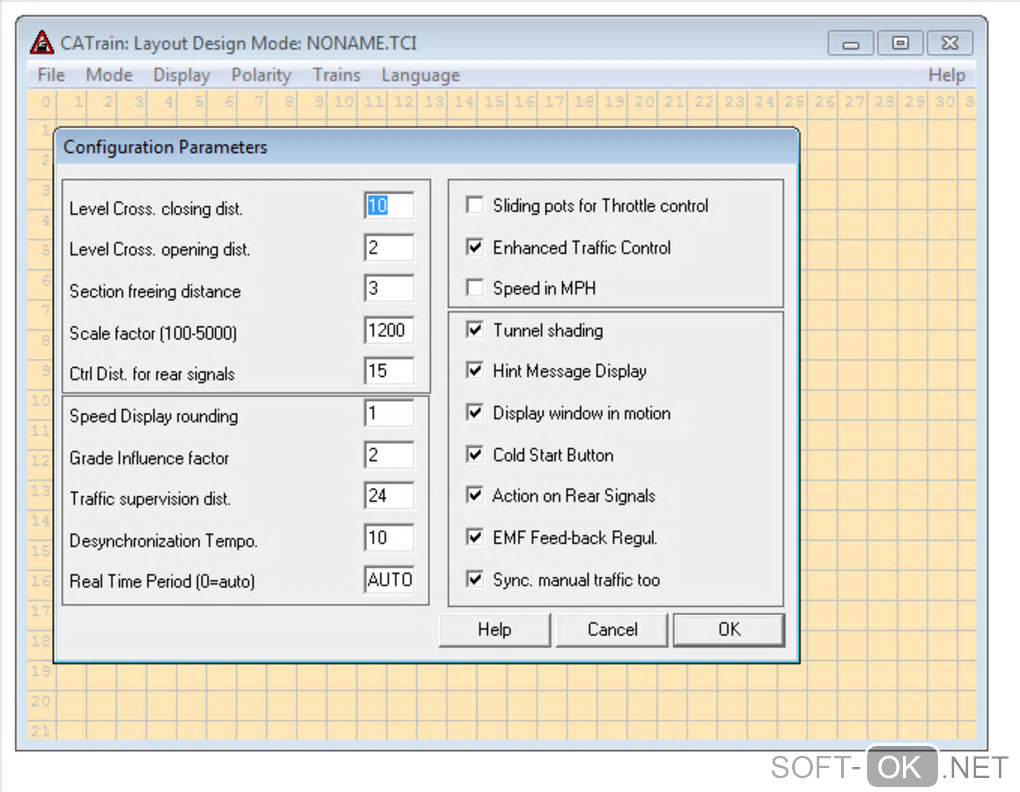This screenshot has width=1020, height=792.
Task: Click the Help button in dialog
Action: 494,629
